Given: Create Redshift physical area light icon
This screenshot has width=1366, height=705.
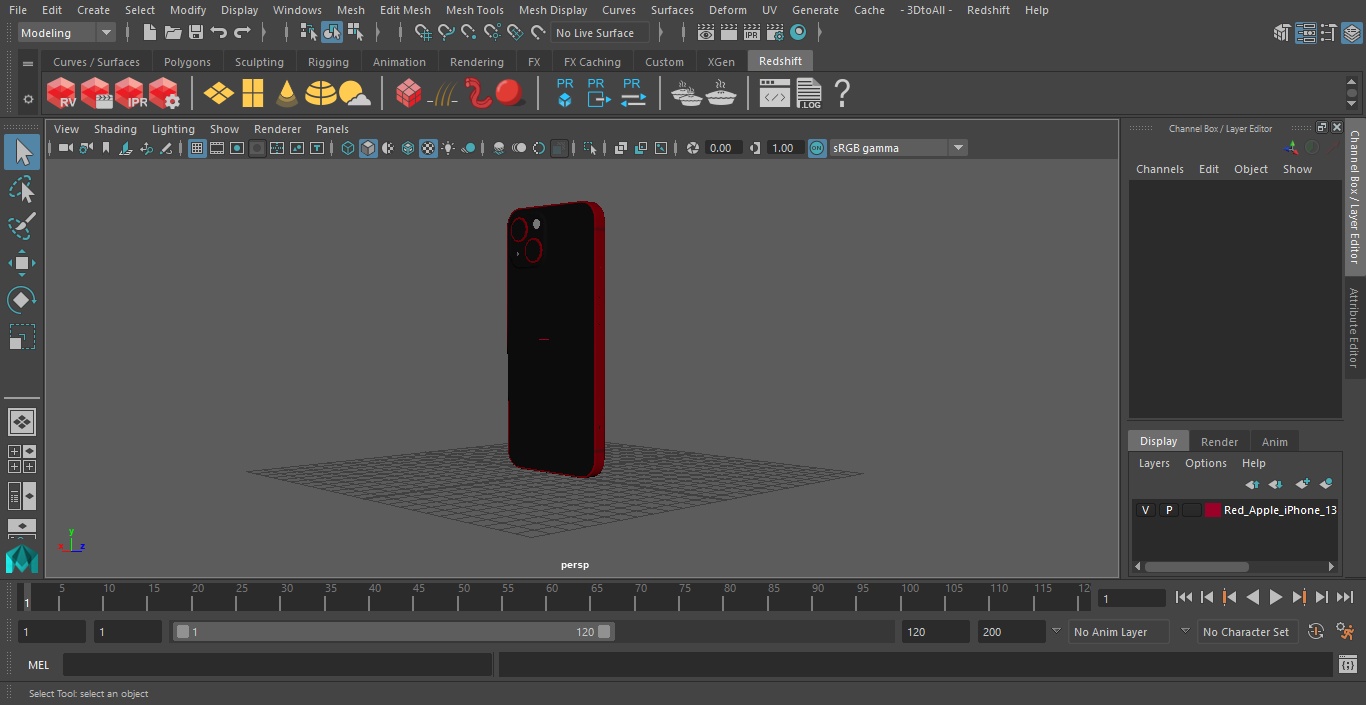Looking at the screenshot, I should 218,94.
